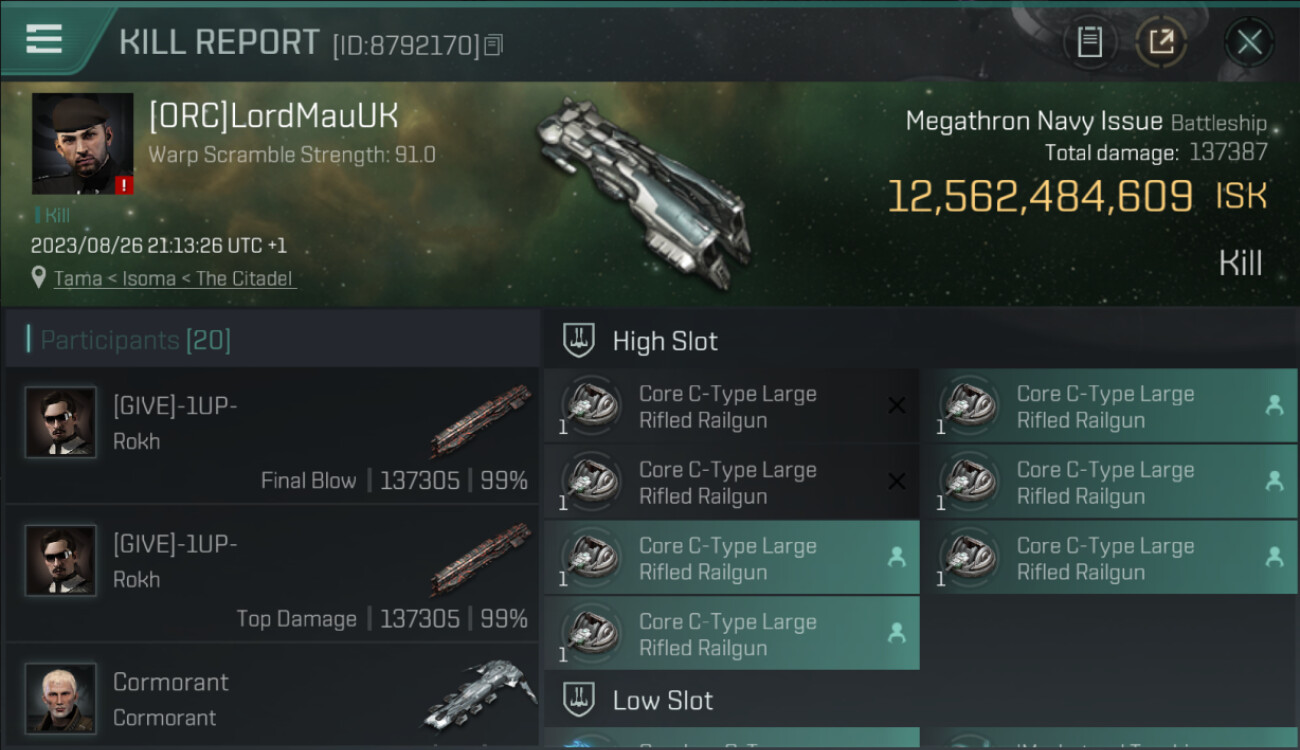The image size is (1300, 750).
Task: Select the Top Damage Rokh participant row
Action: pos(272,573)
